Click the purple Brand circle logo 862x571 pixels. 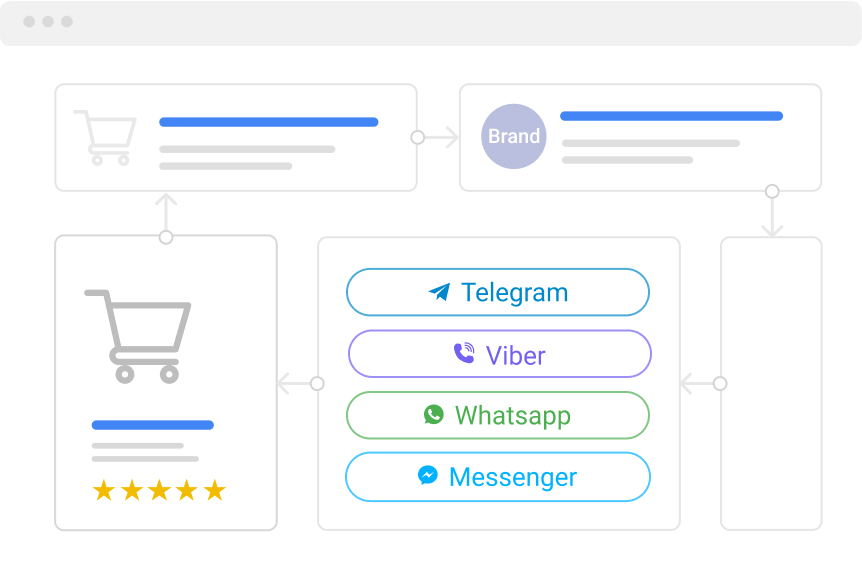click(514, 137)
